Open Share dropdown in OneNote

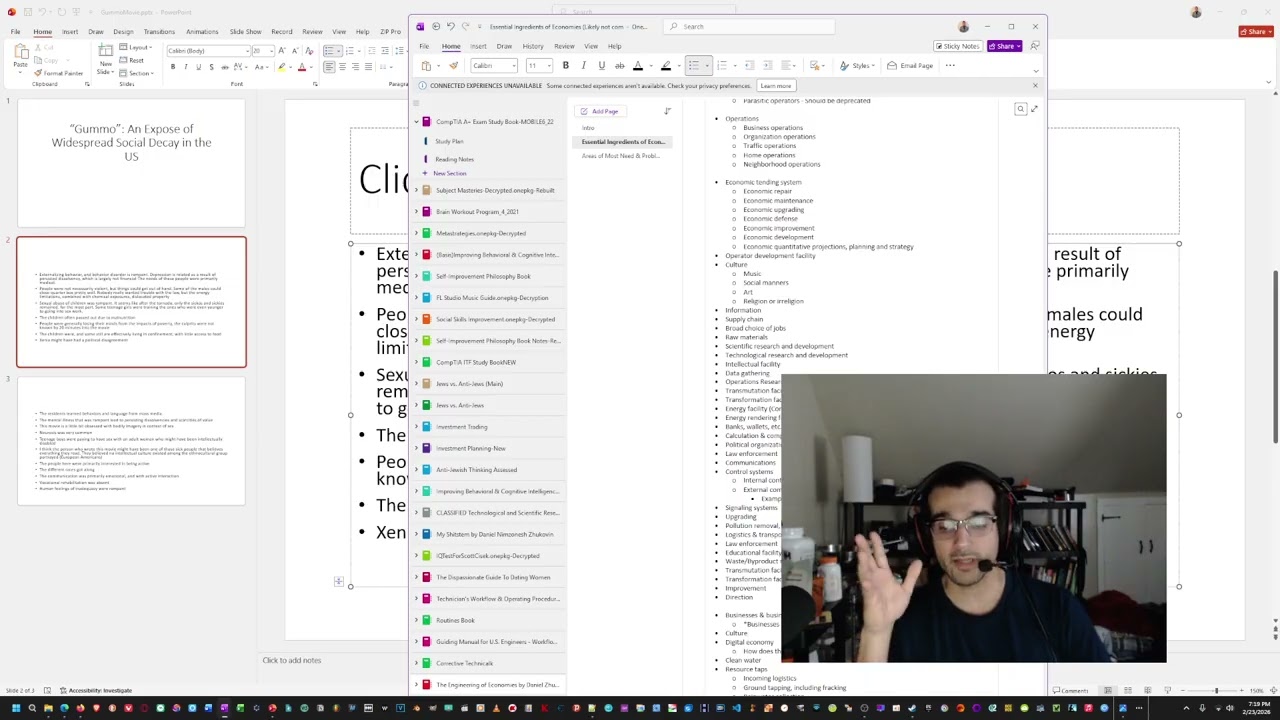(x=1004, y=46)
